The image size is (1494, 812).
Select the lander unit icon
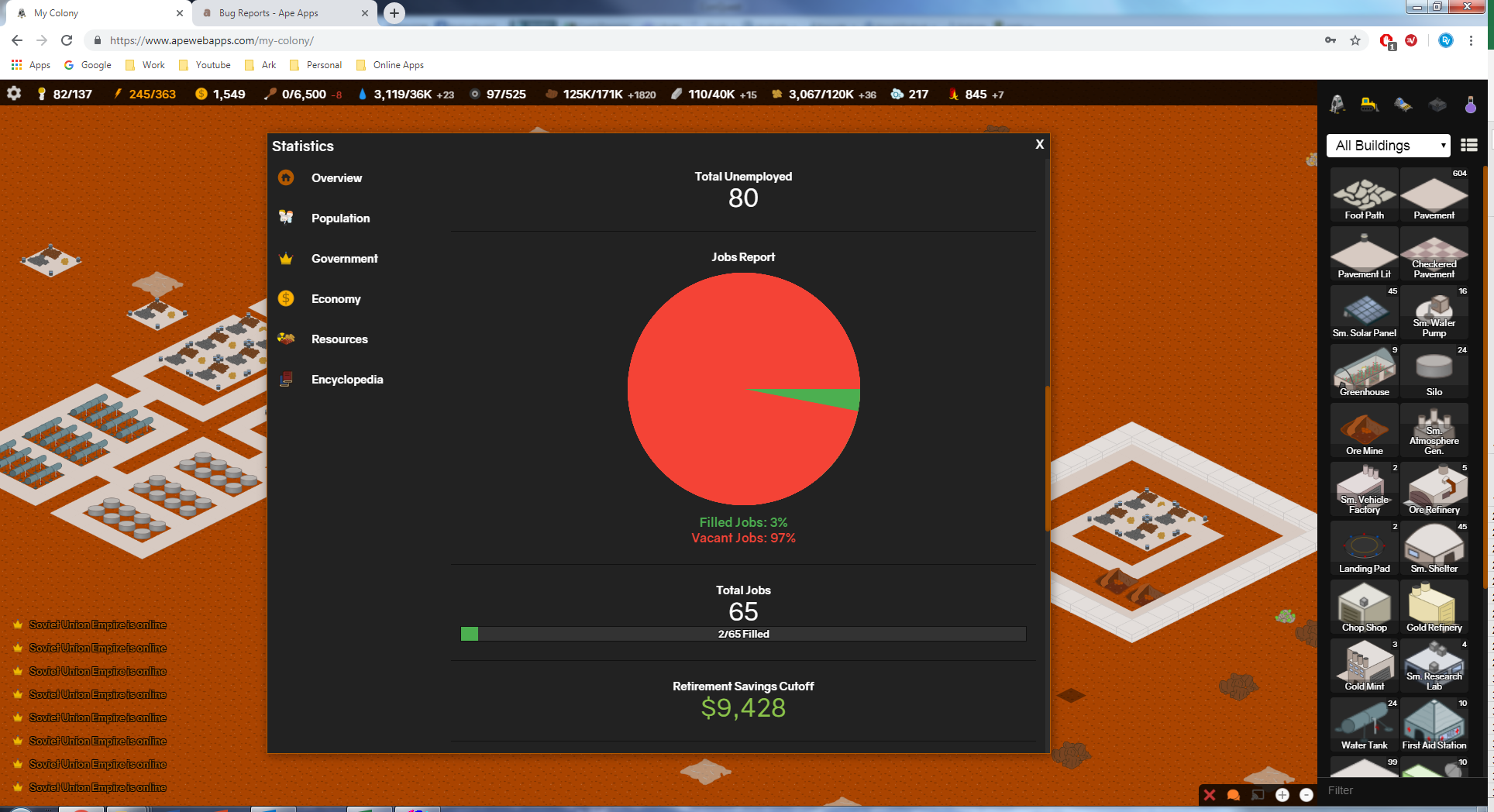pos(1337,105)
